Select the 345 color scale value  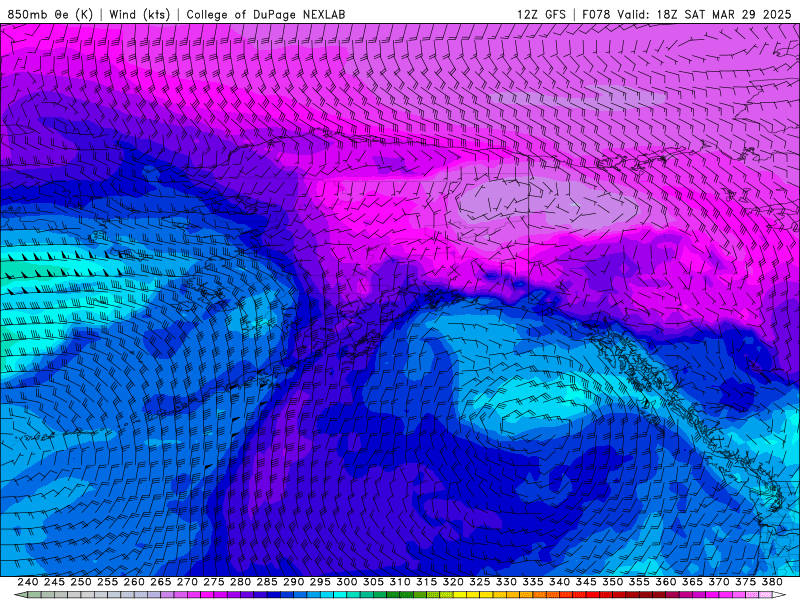[586, 582]
